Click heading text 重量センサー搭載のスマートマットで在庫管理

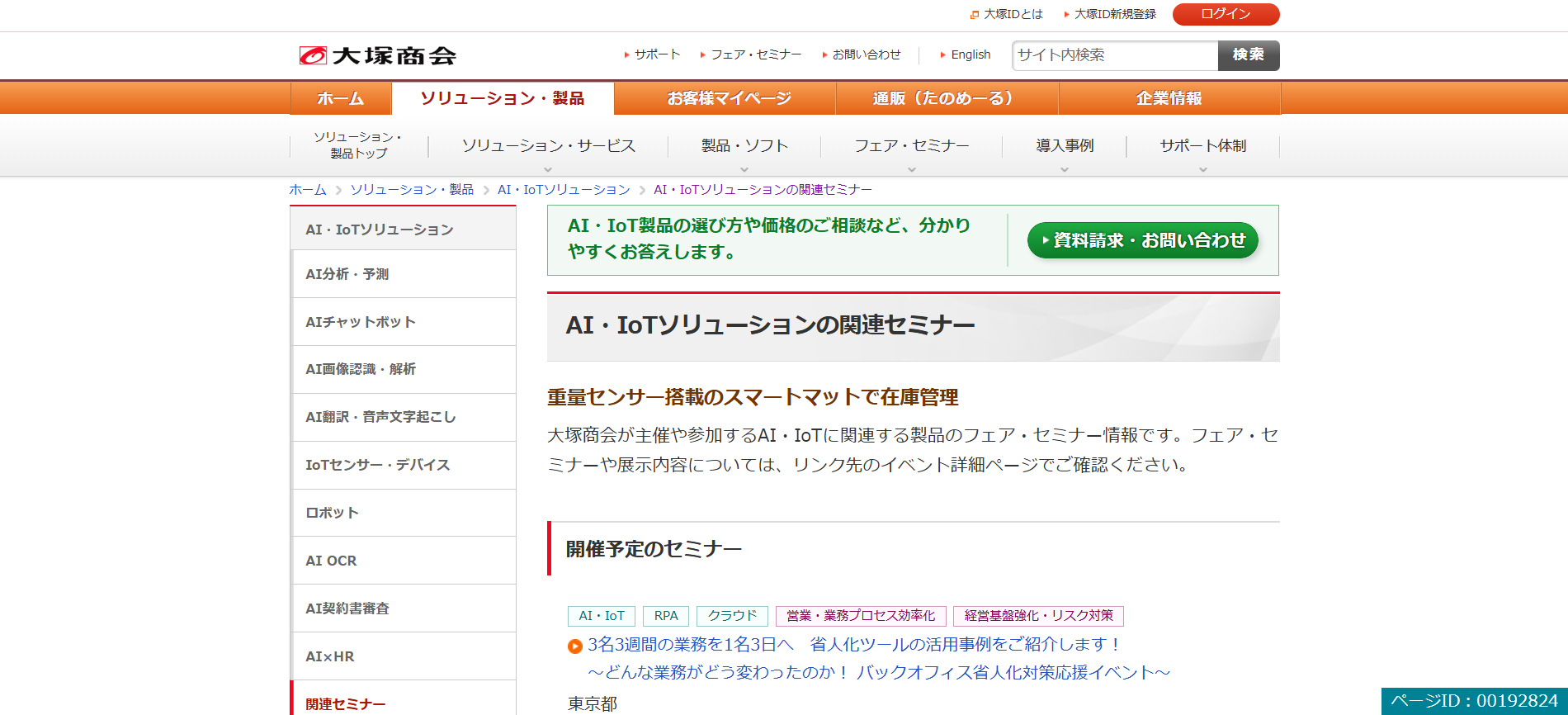(753, 397)
